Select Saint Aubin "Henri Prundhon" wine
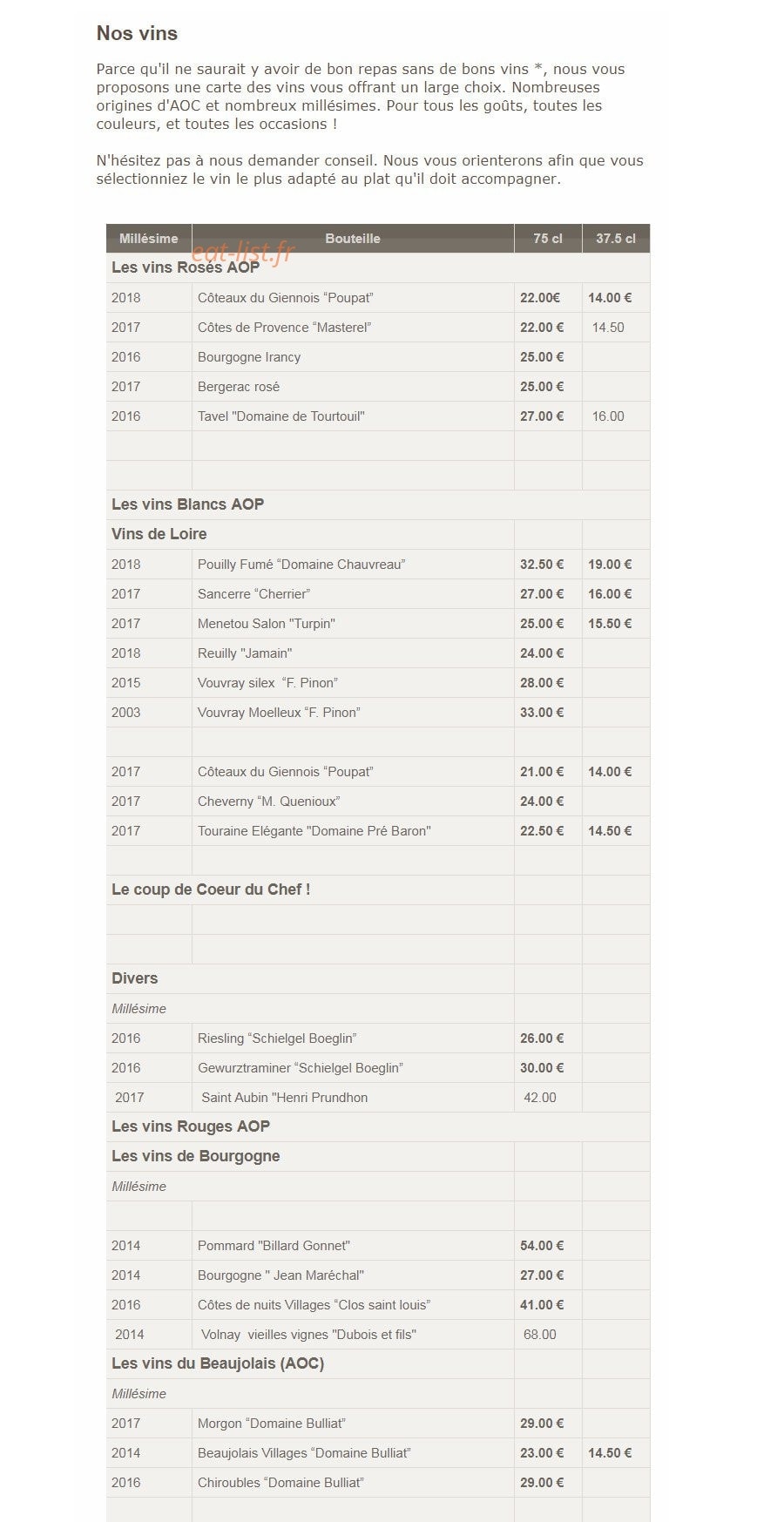This screenshot has width=784, height=1522. coord(285,1098)
